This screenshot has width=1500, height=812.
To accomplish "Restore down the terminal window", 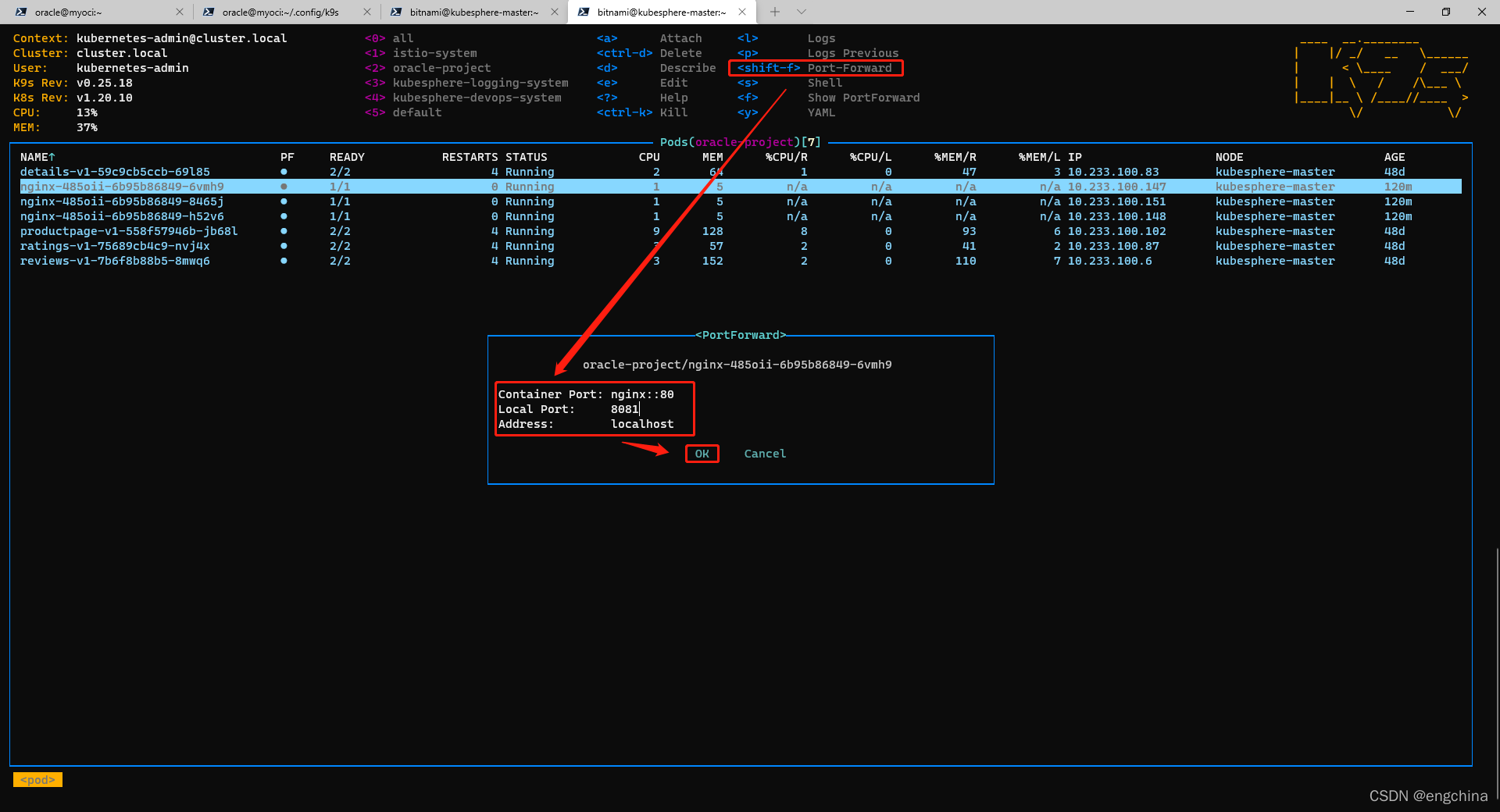I will click(x=1446, y=12).
